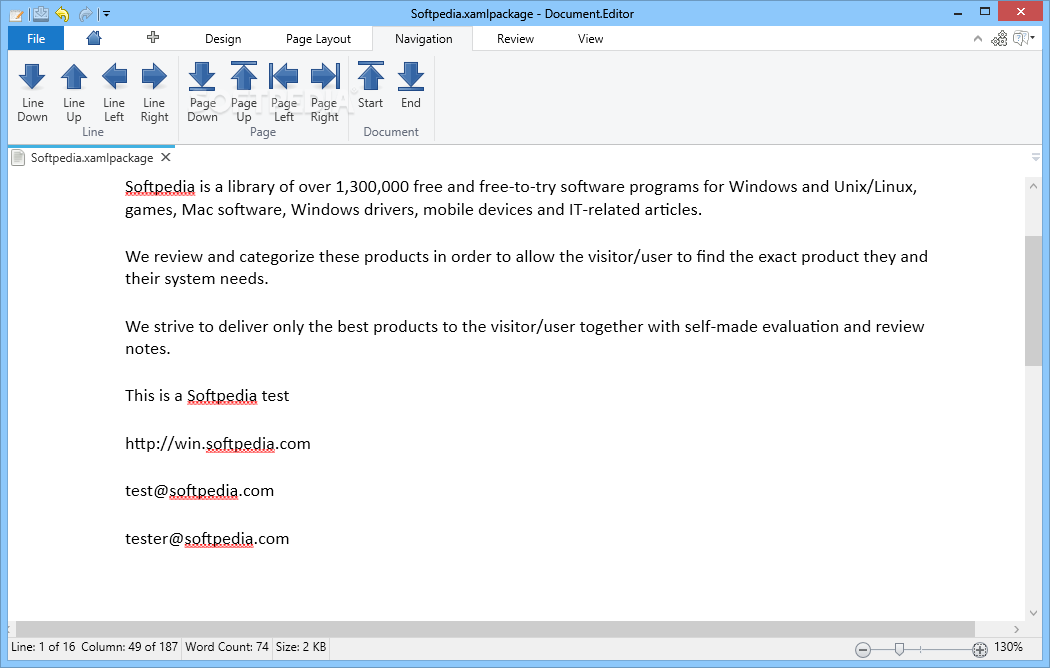Click the horizontal scrollbar right arrow
Screen dimensions: 1050x668
1017,629
